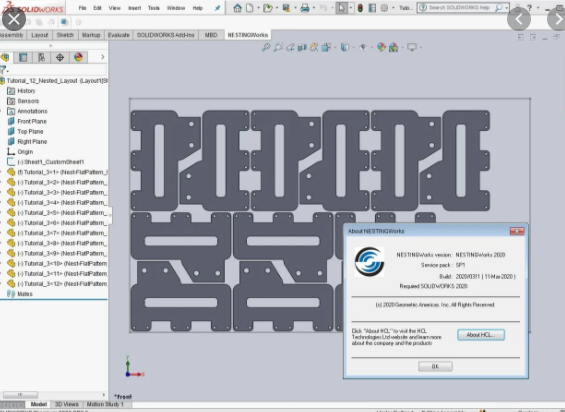Switch to the NESTINGWorks ribbon tab

pyautogui.click(x=248, y=35)
